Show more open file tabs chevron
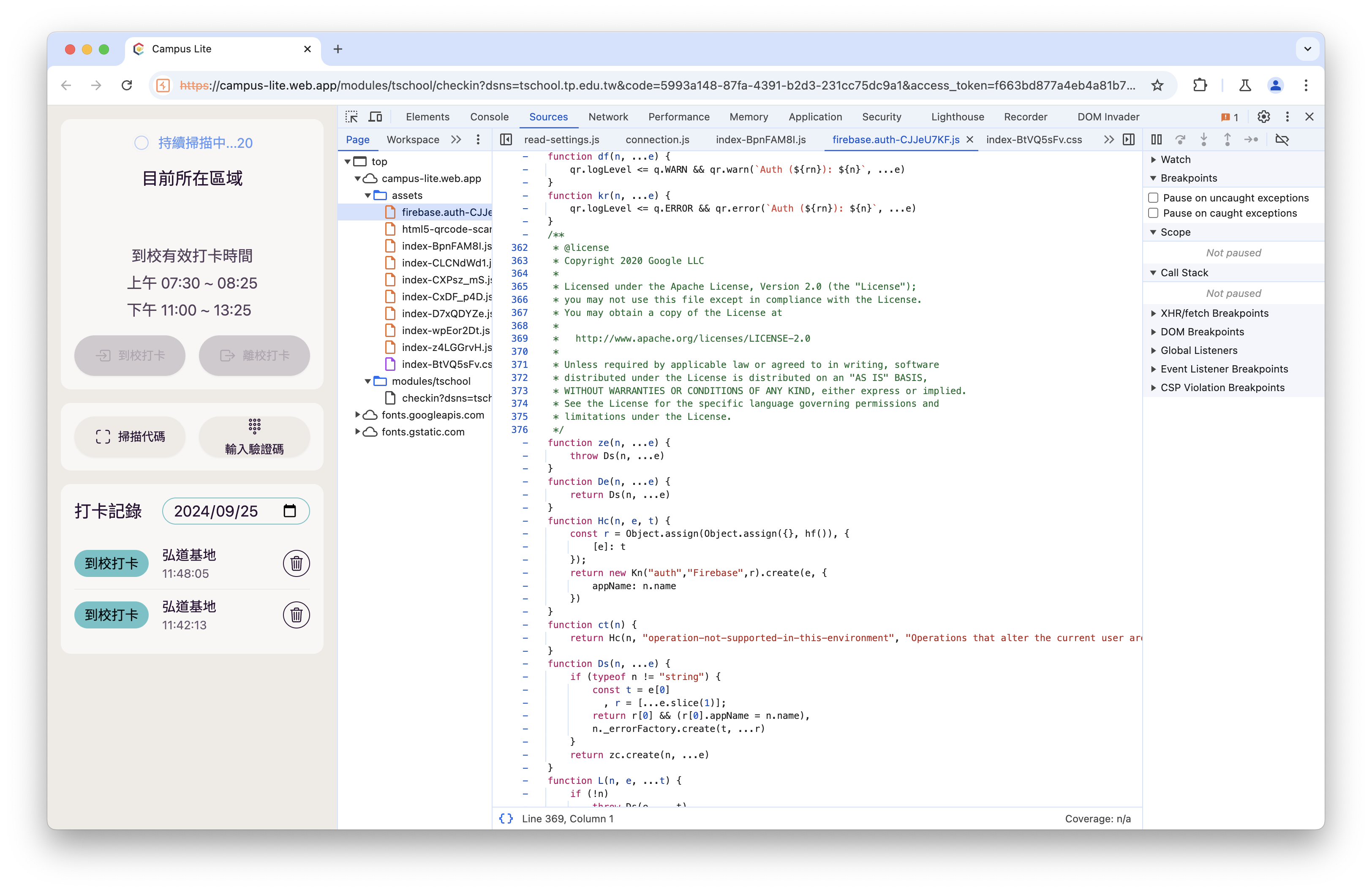Image resolution: width=1372 pixels, height=892 pixels. coord(1108,139)
